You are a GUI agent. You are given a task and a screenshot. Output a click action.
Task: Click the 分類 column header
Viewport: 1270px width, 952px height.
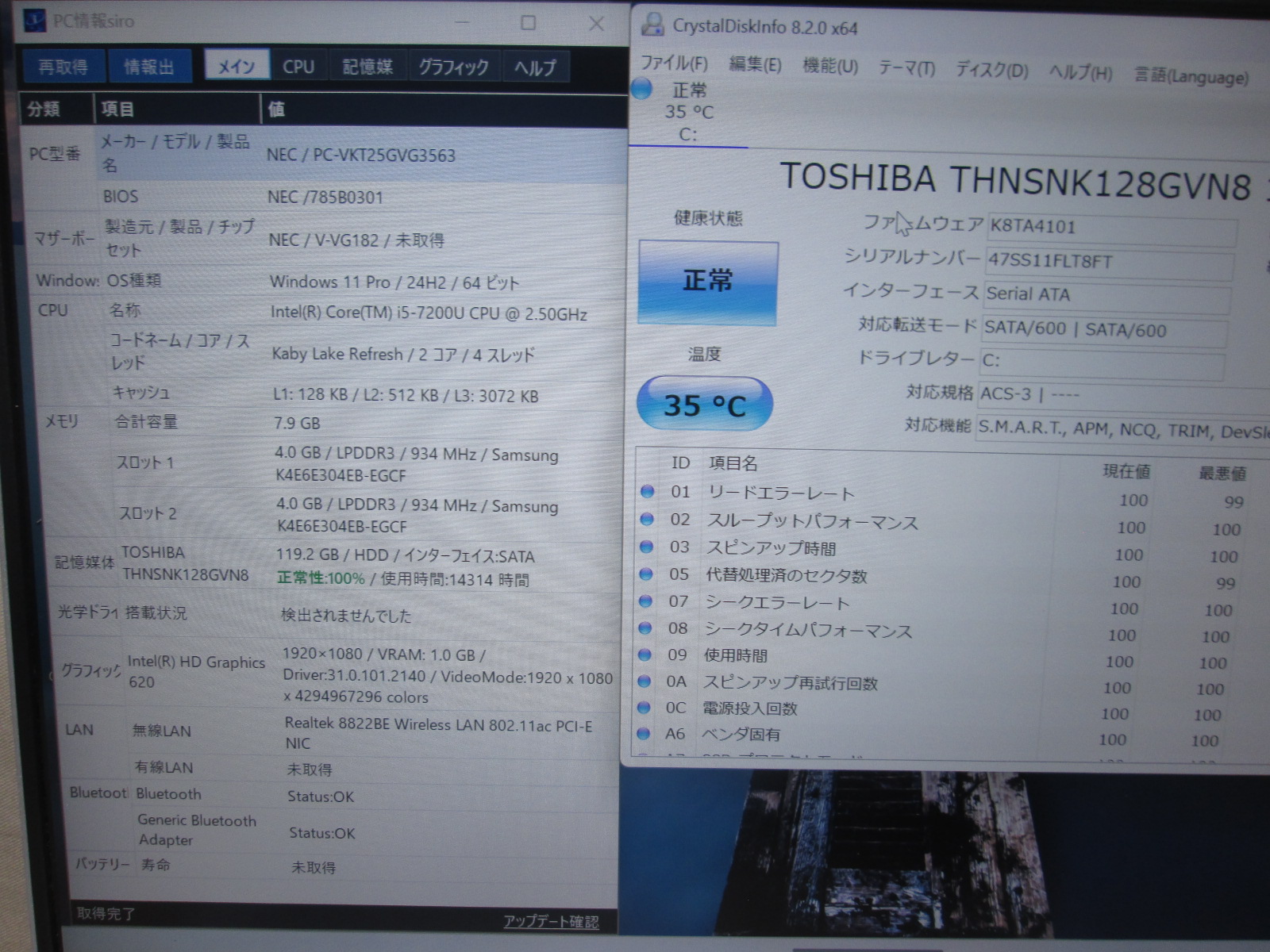coord(56,109)
